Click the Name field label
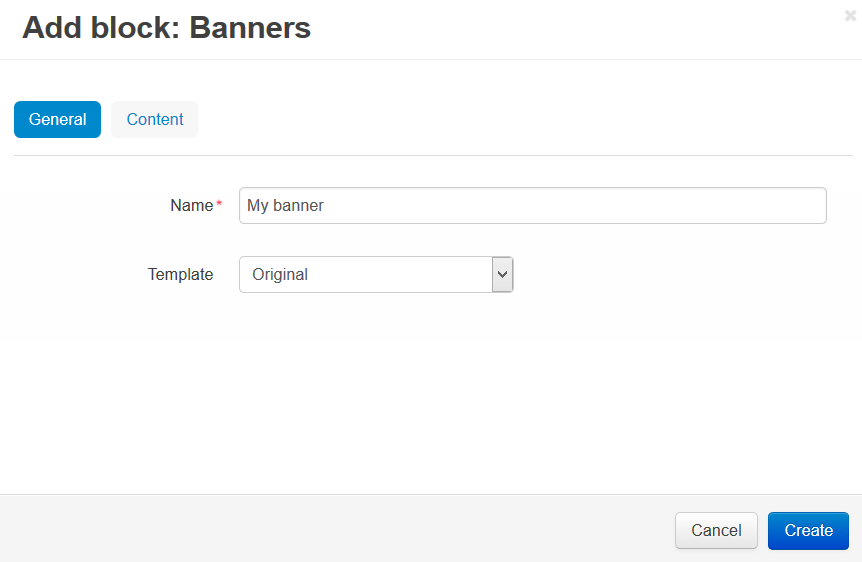Image resolution: width=862 pixels, height=562 pixels. (x=191, y=206)
